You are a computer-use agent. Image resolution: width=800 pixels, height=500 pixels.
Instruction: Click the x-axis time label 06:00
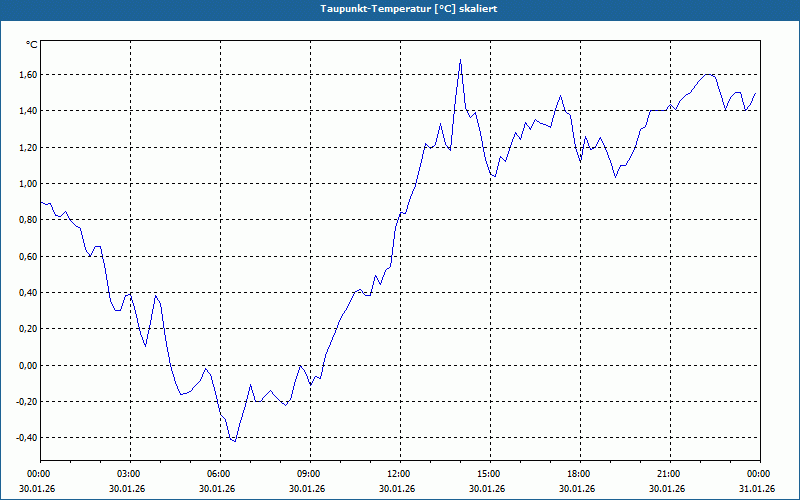[x=218, y=474]
